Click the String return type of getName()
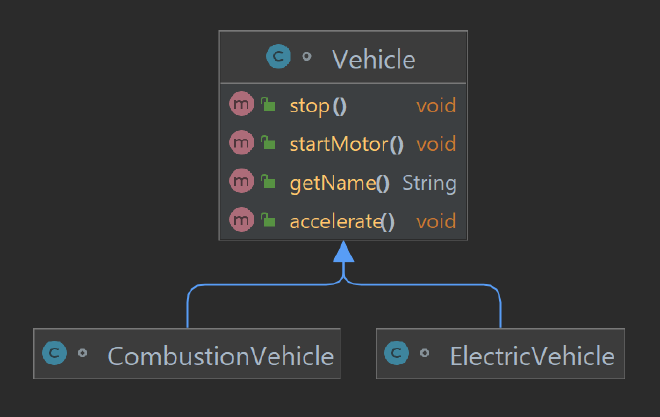660x417 pixels. (429, 183)
